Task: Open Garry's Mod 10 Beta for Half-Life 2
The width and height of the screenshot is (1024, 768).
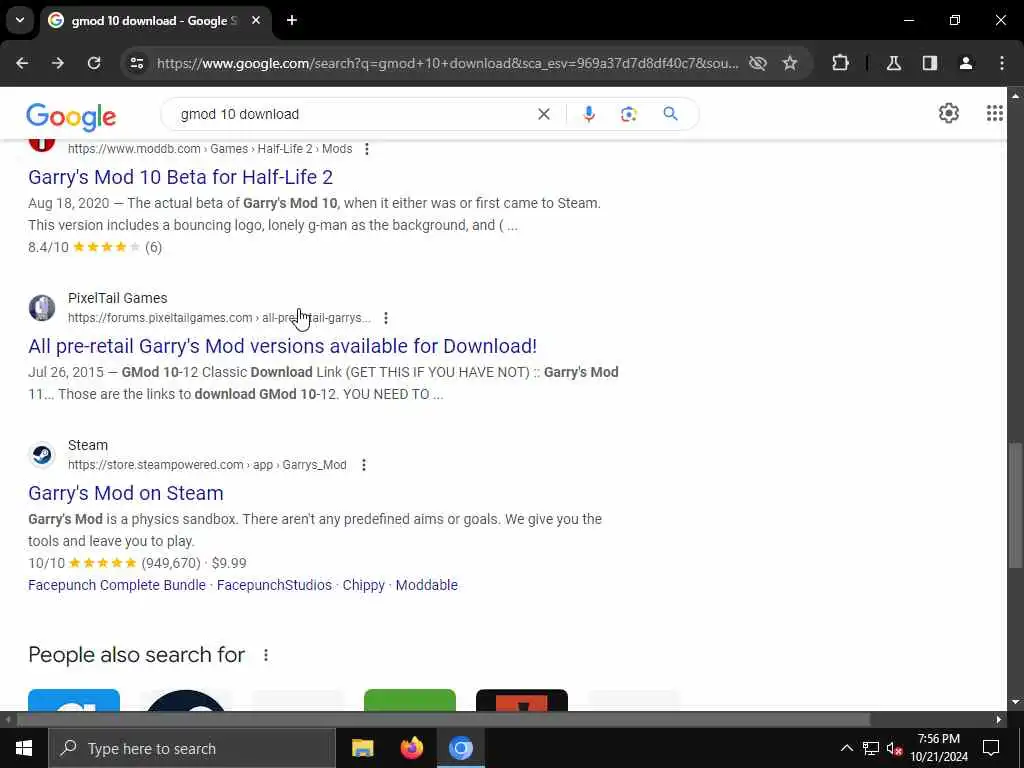Action: [x=180, y=177]
